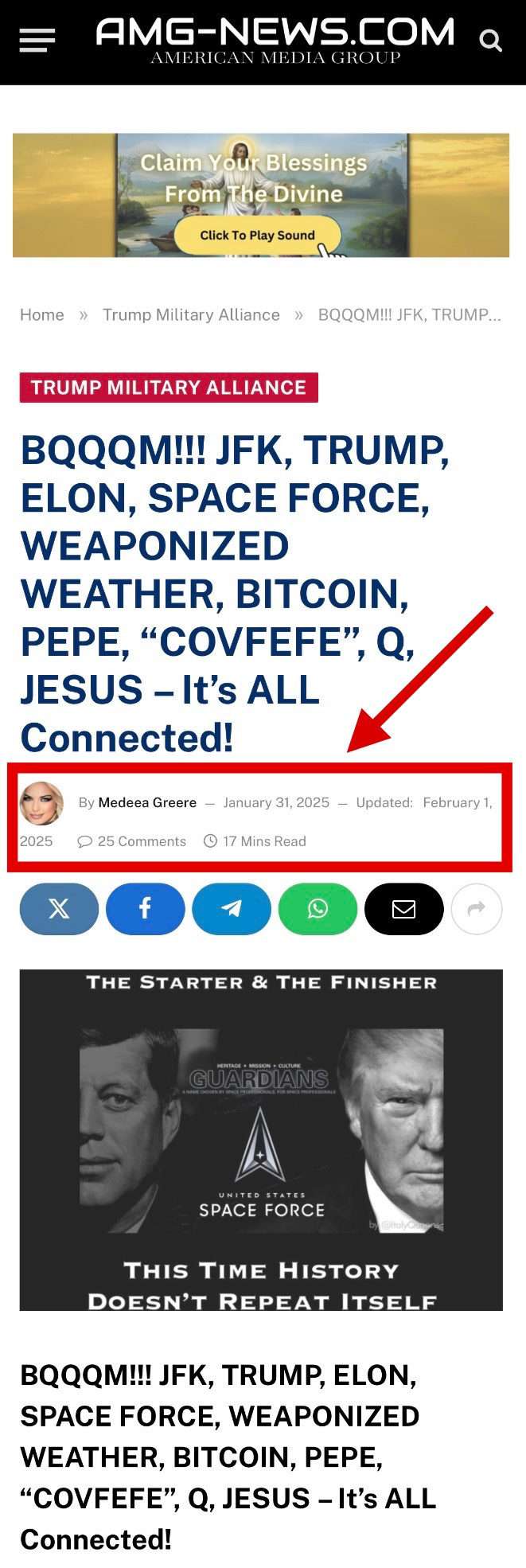
Task: Open author Medeea Greere's profile
Action: click(147, 802)
